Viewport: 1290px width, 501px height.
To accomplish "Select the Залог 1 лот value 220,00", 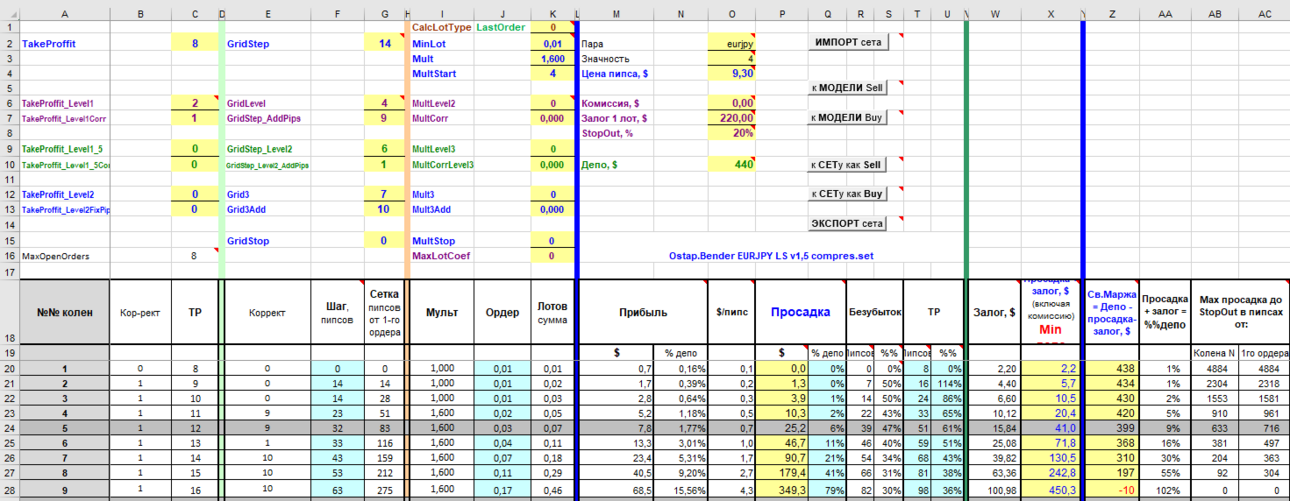I will [731, 118].
